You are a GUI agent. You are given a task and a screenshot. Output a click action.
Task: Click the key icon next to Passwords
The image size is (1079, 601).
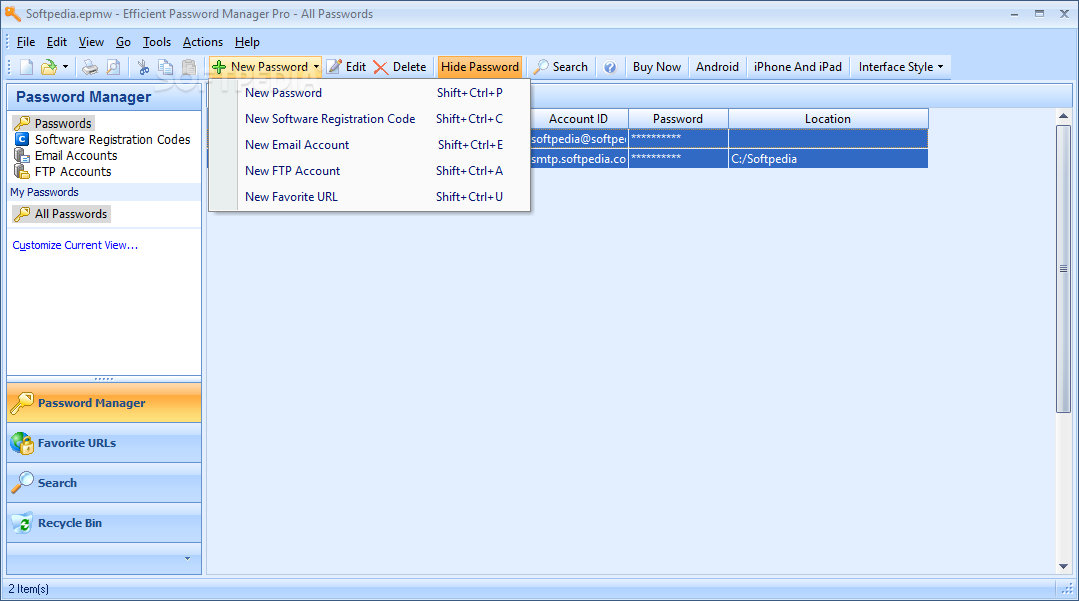(22, 123)
